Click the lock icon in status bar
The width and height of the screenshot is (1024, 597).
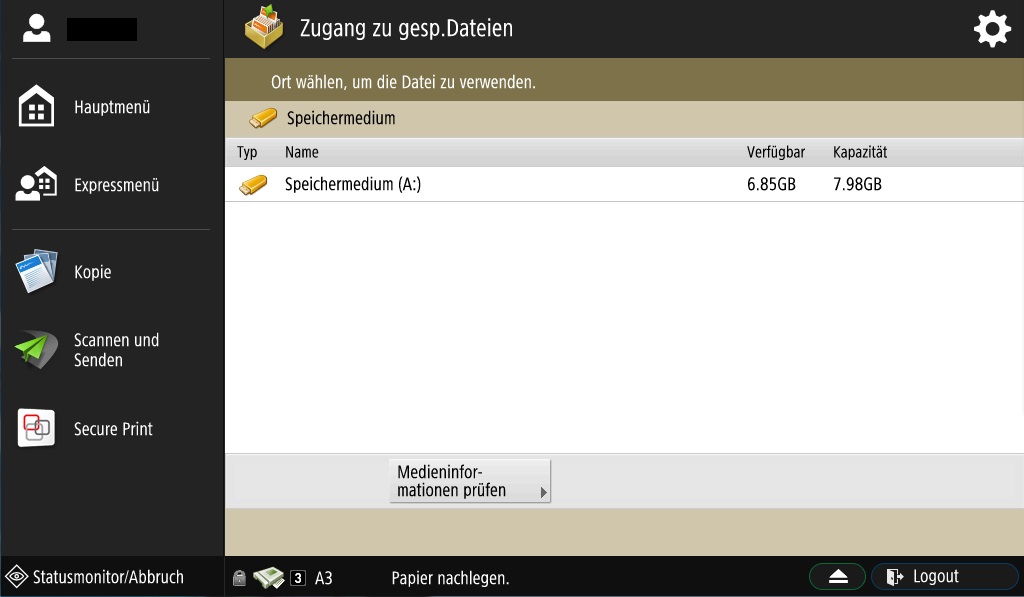tap(239, 577)
